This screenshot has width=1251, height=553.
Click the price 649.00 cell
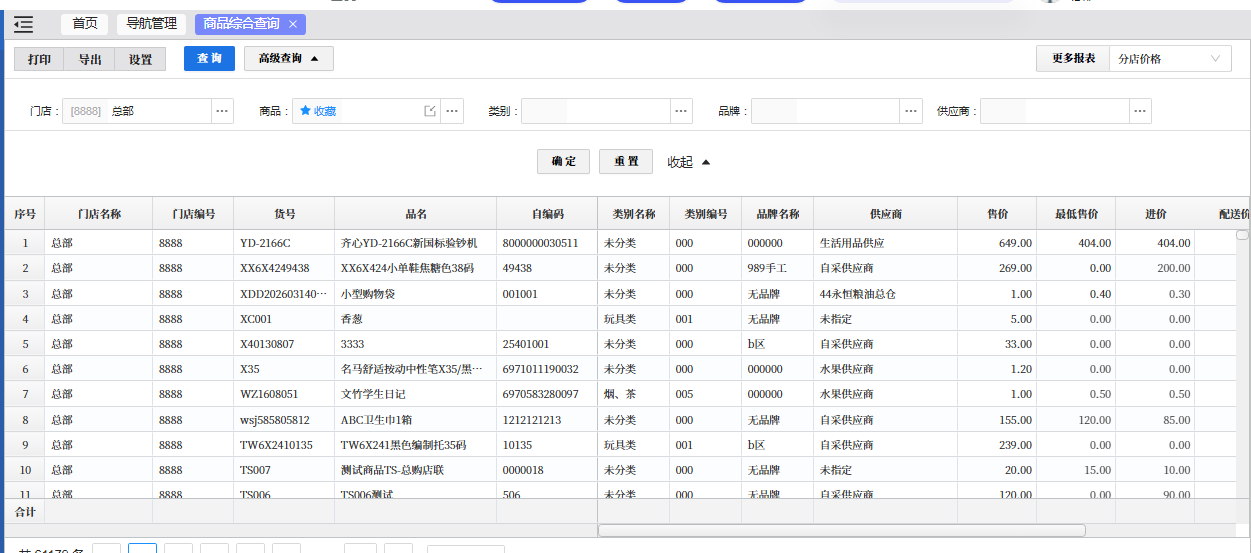998,243
